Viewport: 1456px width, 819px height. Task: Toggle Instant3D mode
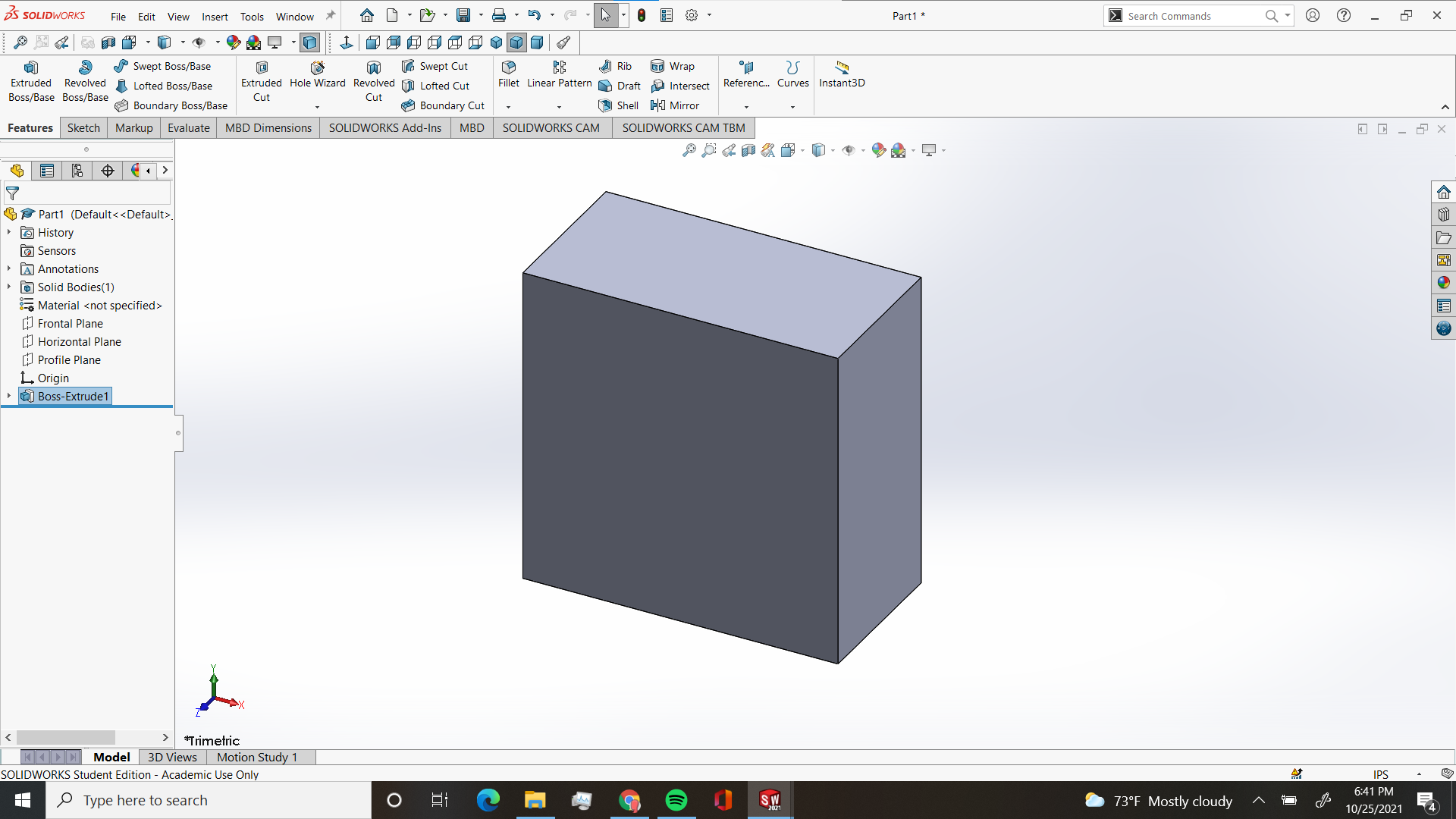(842, 76)
